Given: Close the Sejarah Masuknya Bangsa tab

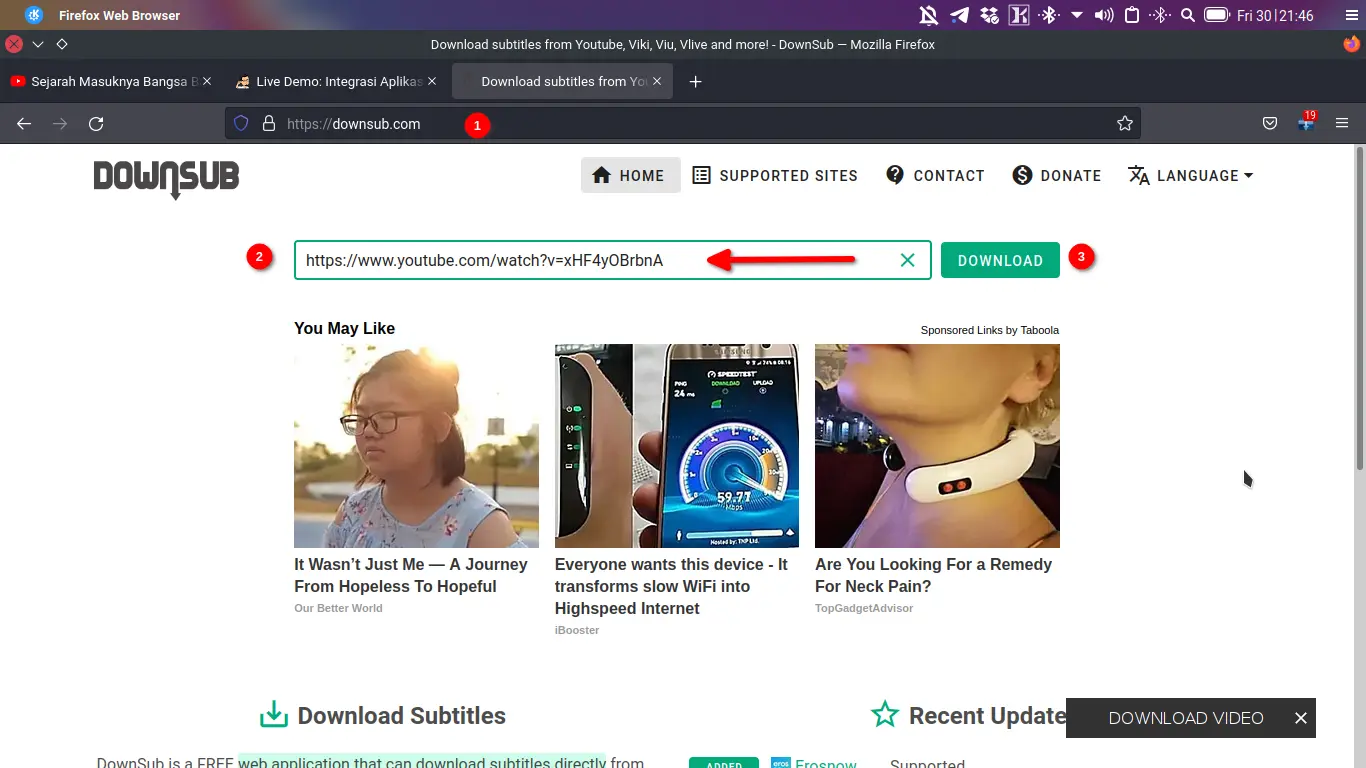Looking at the screenshot, I should 207,81.
